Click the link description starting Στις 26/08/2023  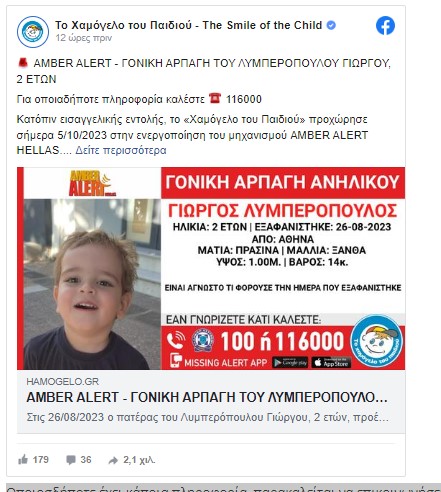click(207, 417)
